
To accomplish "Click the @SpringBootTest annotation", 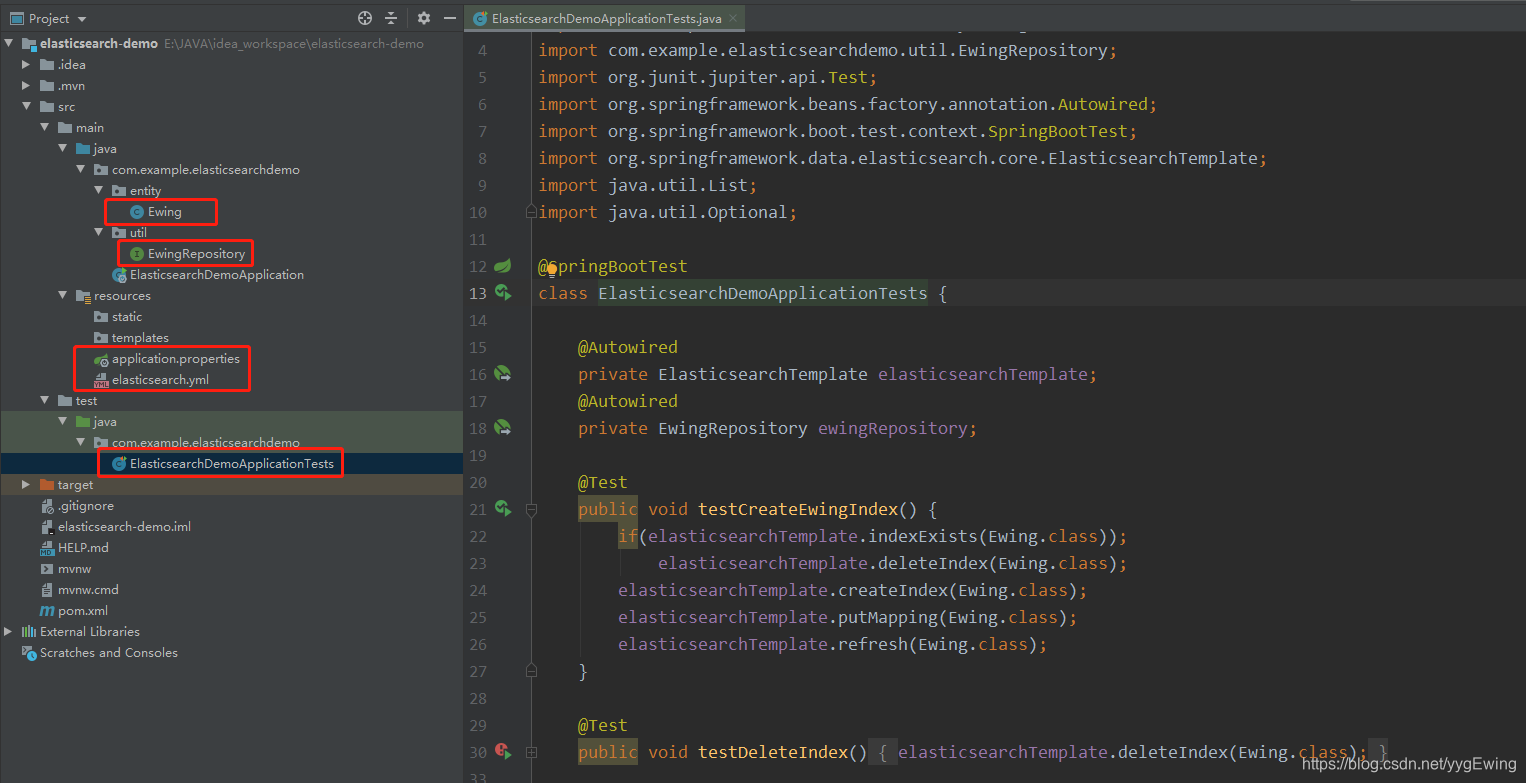I will pos(613,266).
